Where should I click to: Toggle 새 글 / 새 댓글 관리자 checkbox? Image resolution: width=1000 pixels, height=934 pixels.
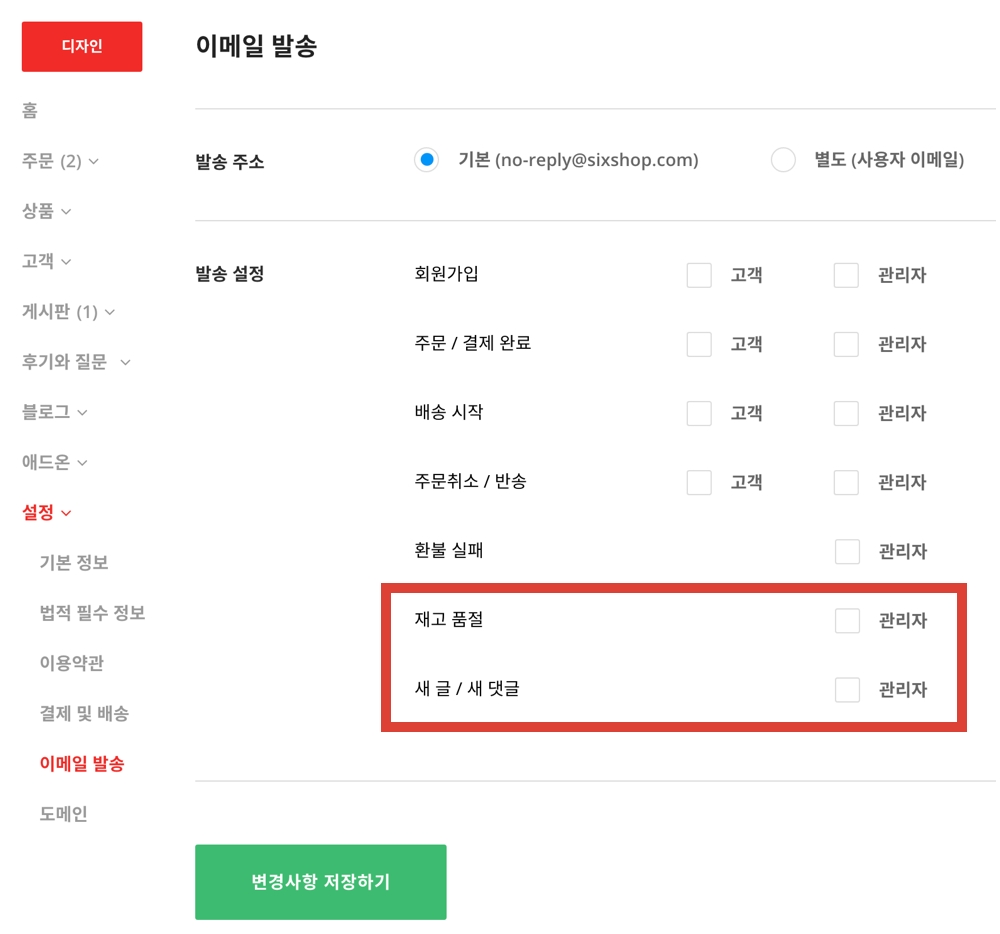846,690
